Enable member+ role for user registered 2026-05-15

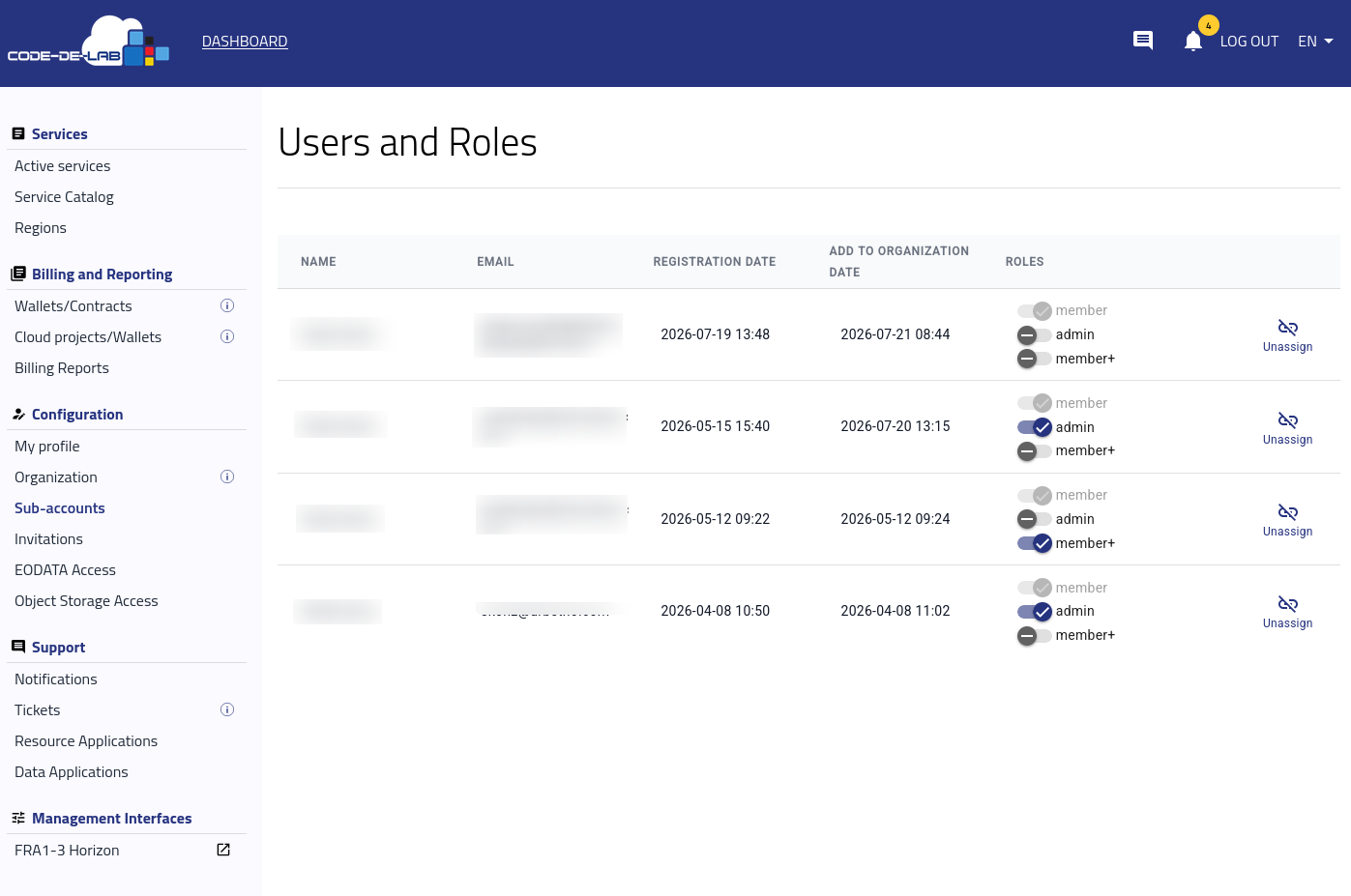click(1034, 450)
